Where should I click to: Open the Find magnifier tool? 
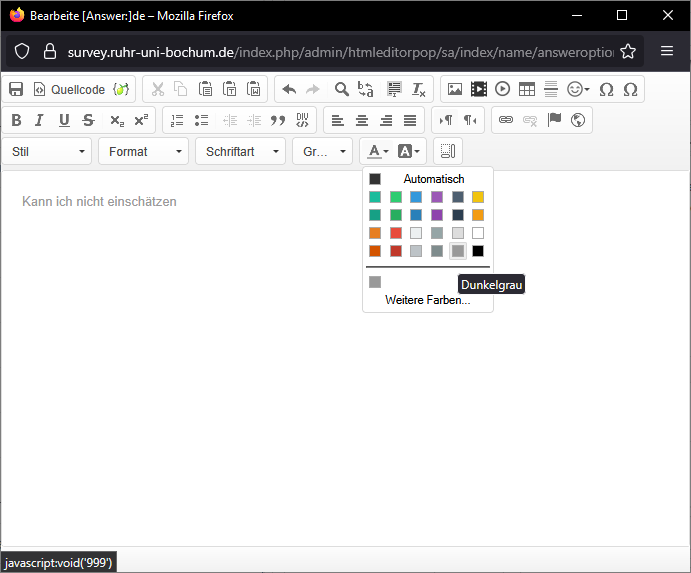pyautogui.click(x=342, y=89)
